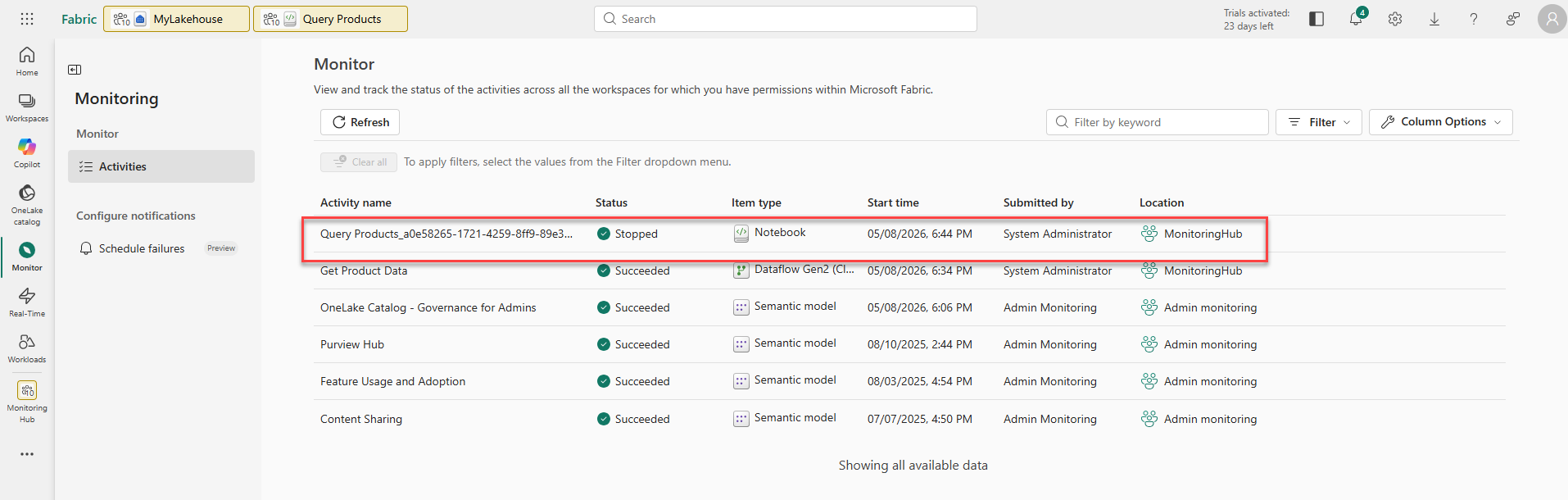1568x500 pixels.
Task: Open the Content Sharing activity
Action: pos(361,419)
